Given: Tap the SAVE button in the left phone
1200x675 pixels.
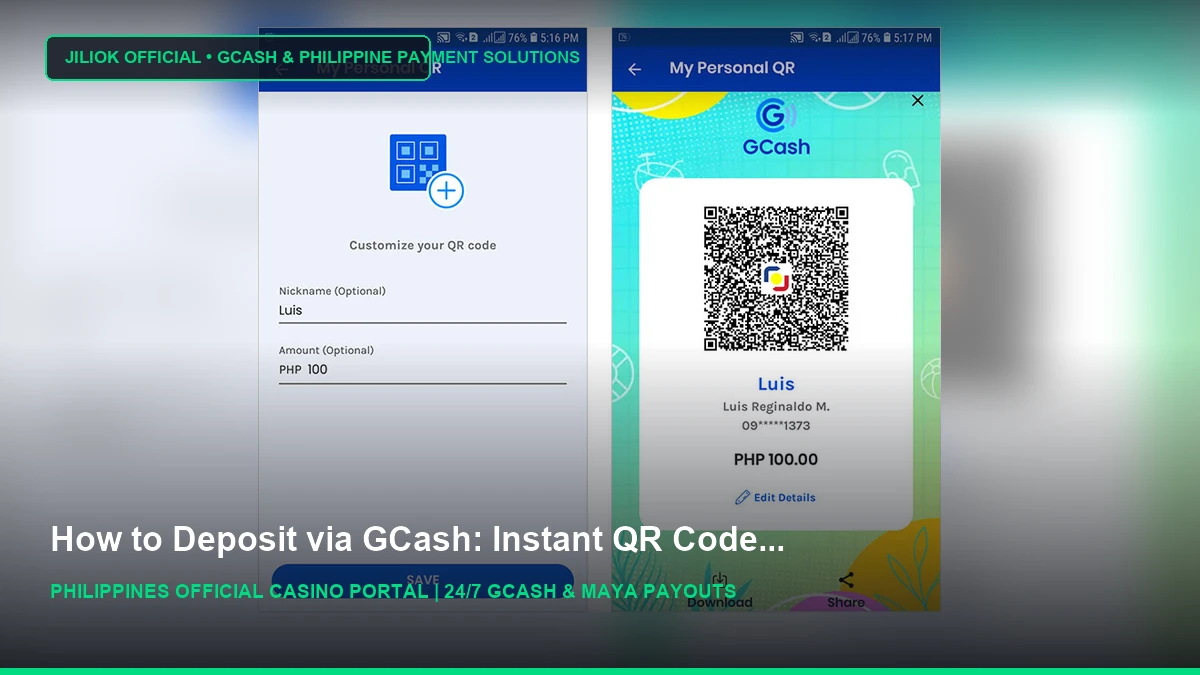Looking at the screenshot, I should click(422, 580).
